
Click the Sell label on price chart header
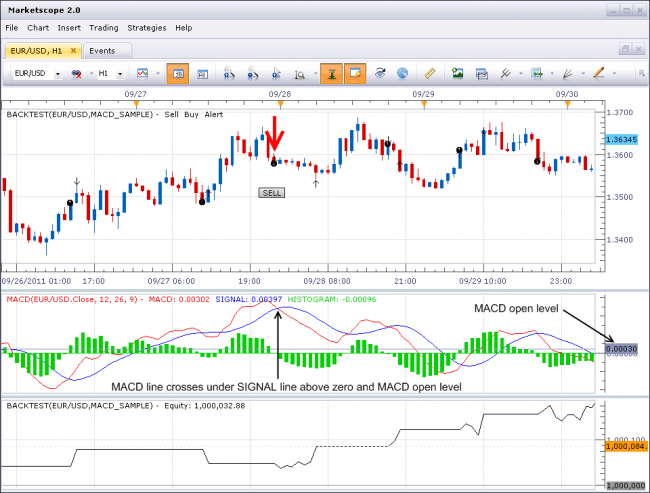pyautogui.click(x=171, y=114)
